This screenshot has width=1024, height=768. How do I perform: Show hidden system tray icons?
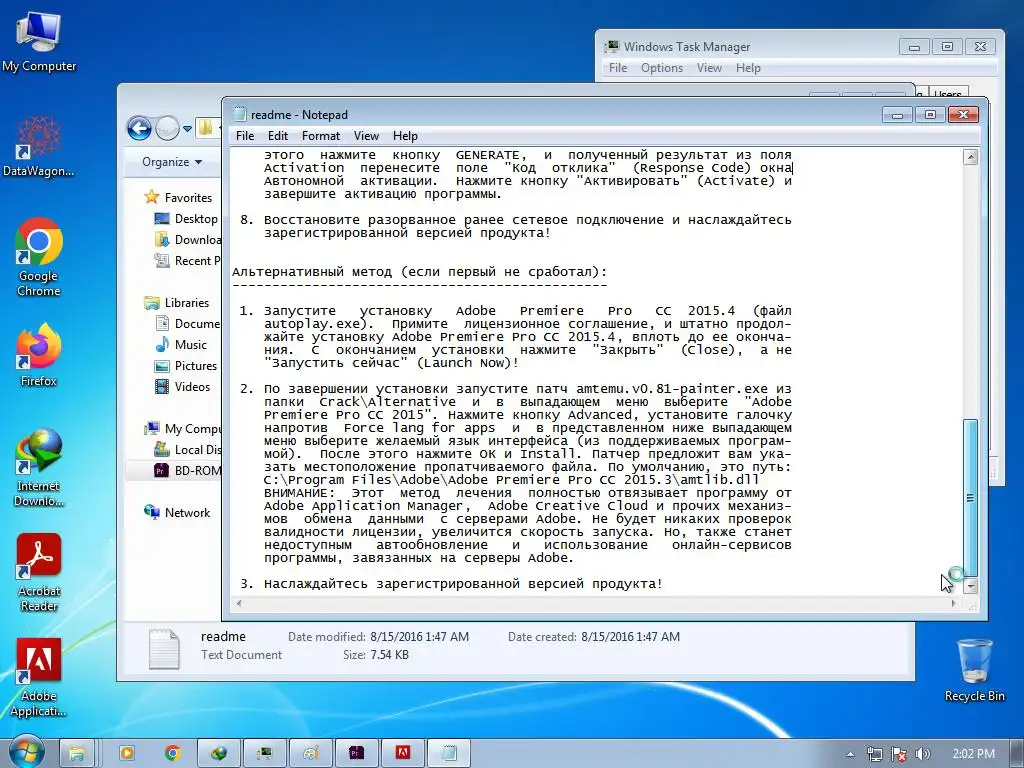pyautogui.click(x=850, y=754)
